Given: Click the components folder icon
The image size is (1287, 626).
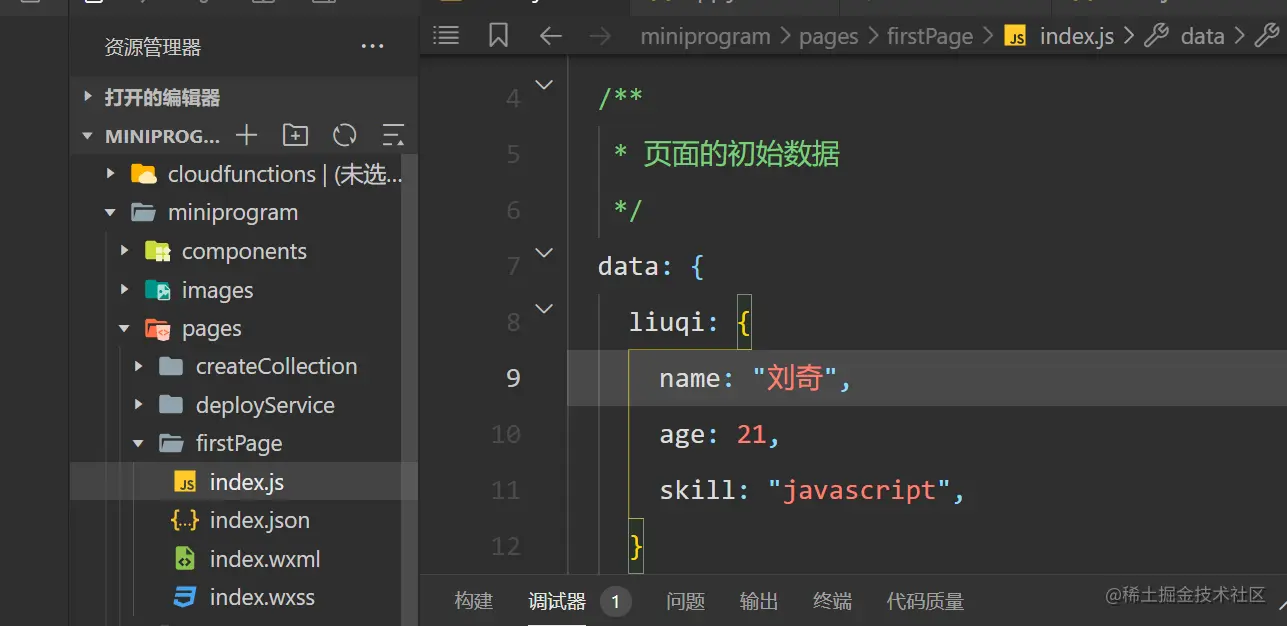Looking at the screenshot, I should [157, 251].
